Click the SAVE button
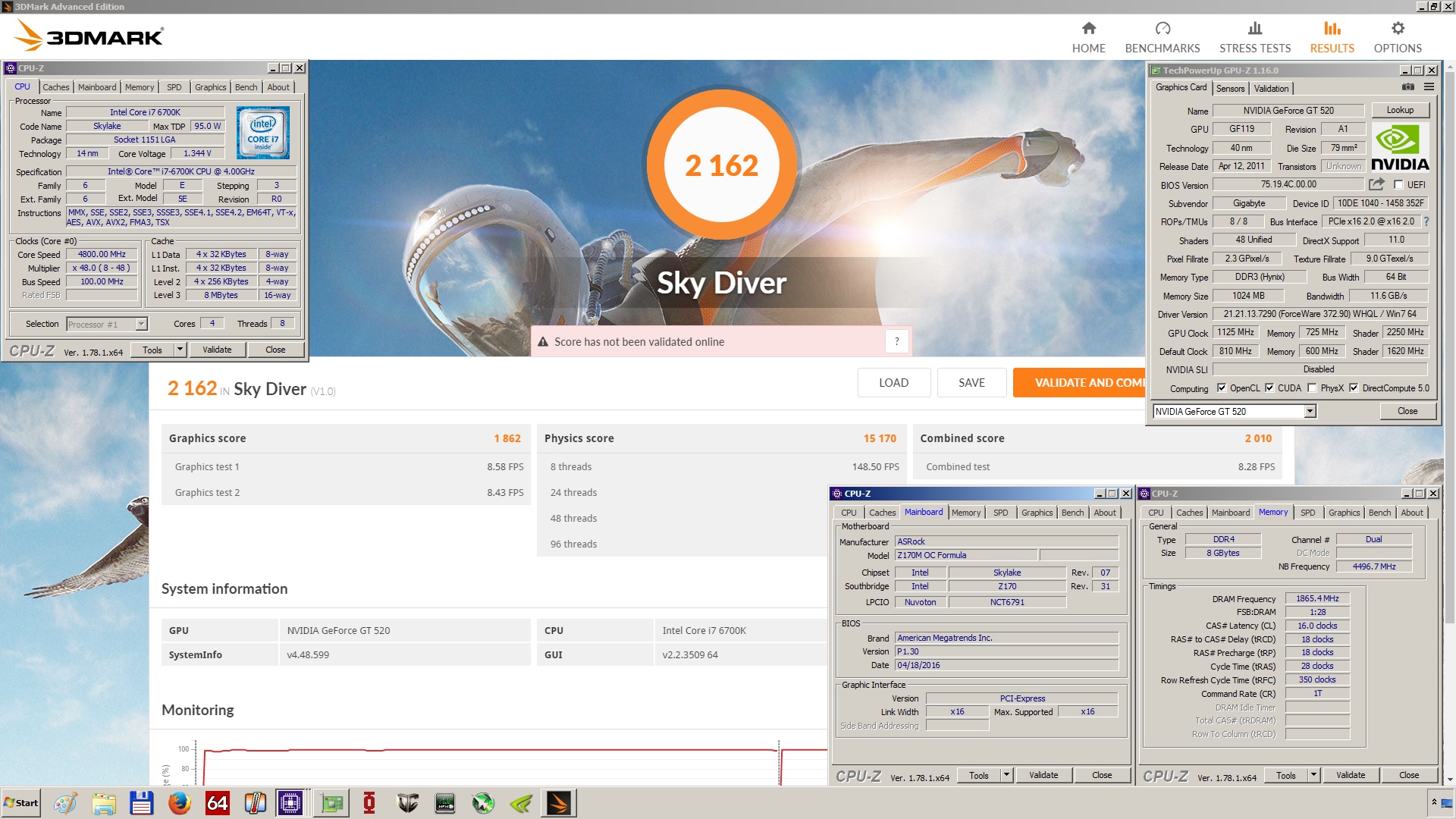The height and width of the screenshot is (819, 1456). tap(971, 383)
